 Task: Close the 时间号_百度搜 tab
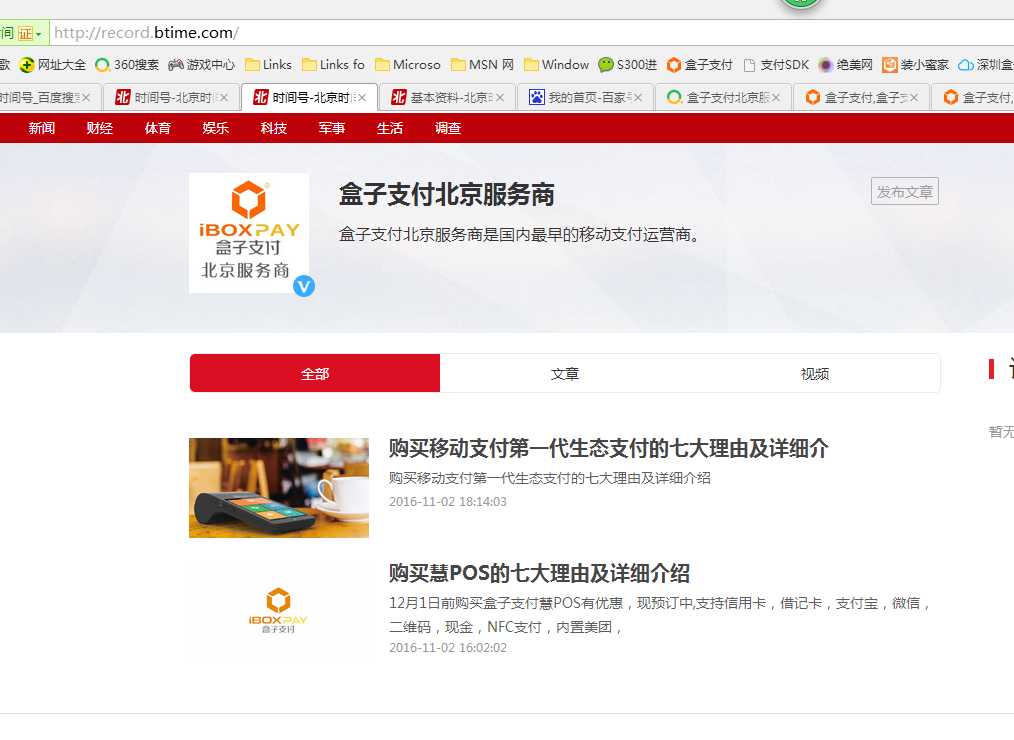(x=85, y=98)
